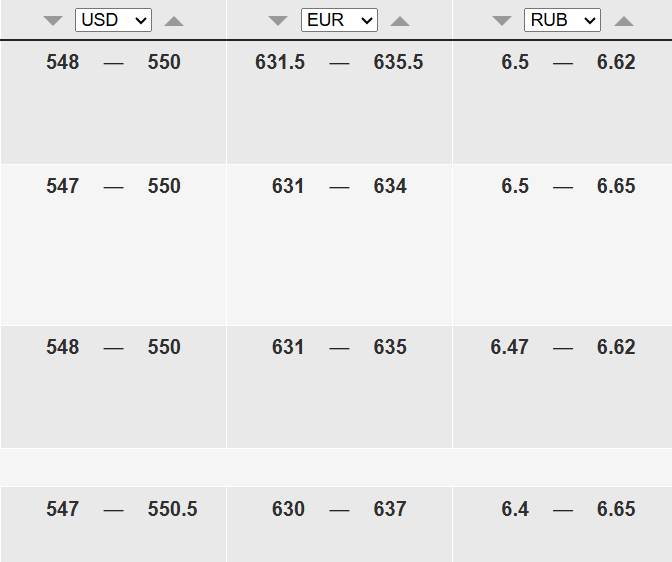Sort RUB column descending with down arrow
The image size is (672, 562).
tap(502, 21)
